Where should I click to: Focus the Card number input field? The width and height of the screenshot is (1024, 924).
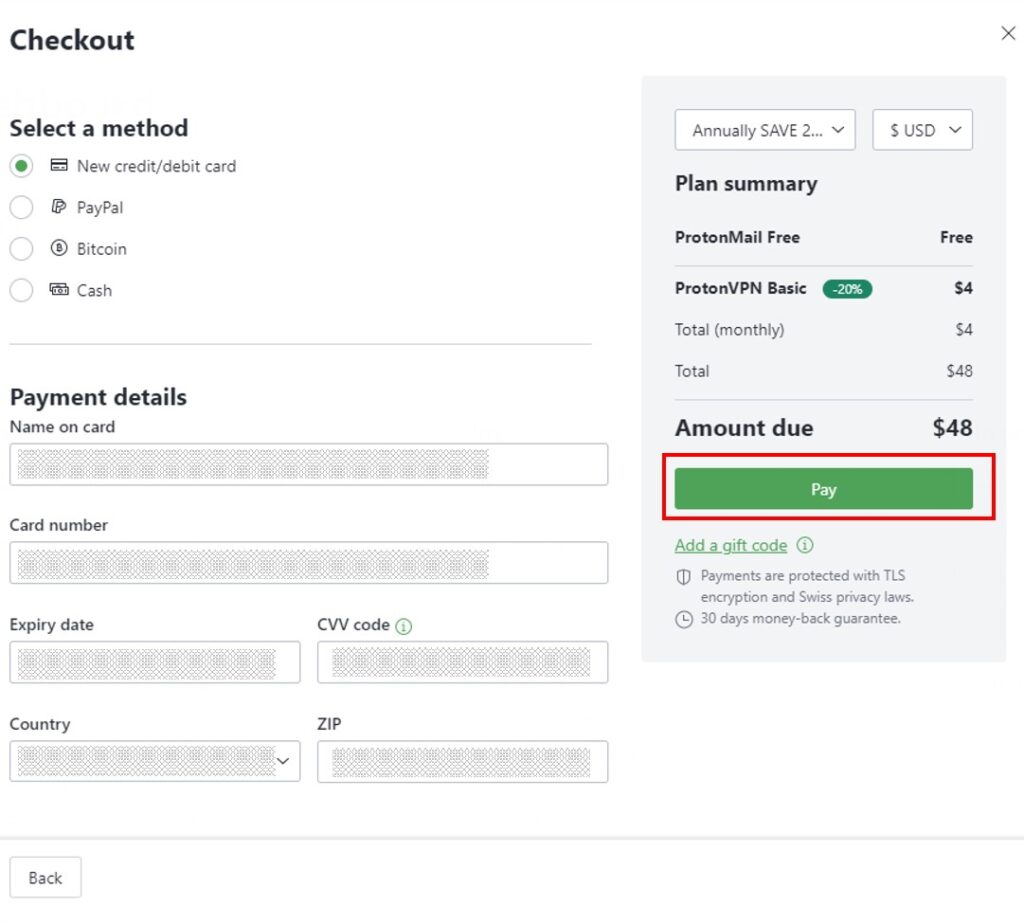point(308,563)
